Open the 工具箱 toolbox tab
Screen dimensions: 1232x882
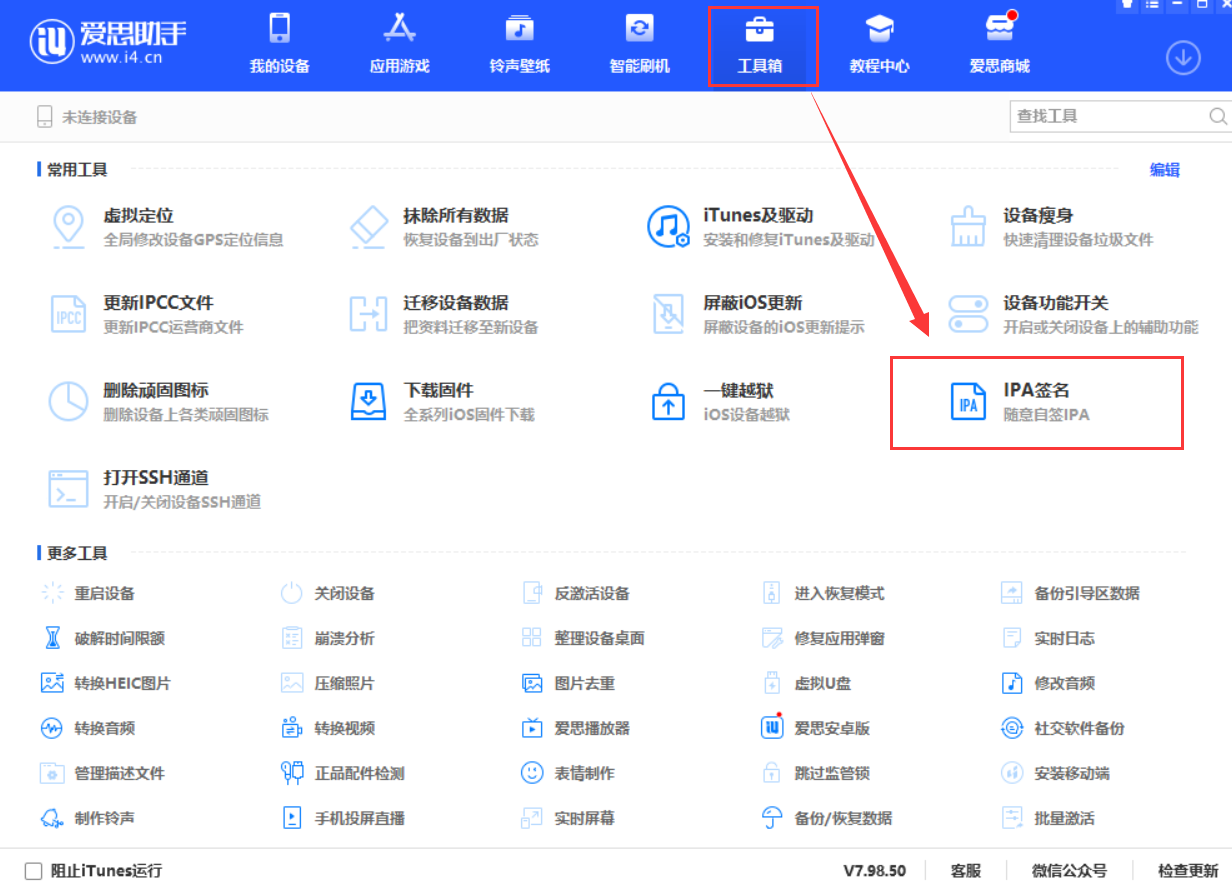759,45
